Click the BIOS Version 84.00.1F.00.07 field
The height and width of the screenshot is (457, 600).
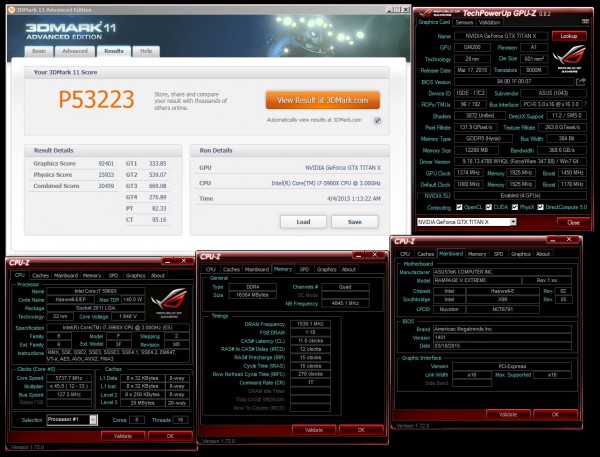pos(514,82)
